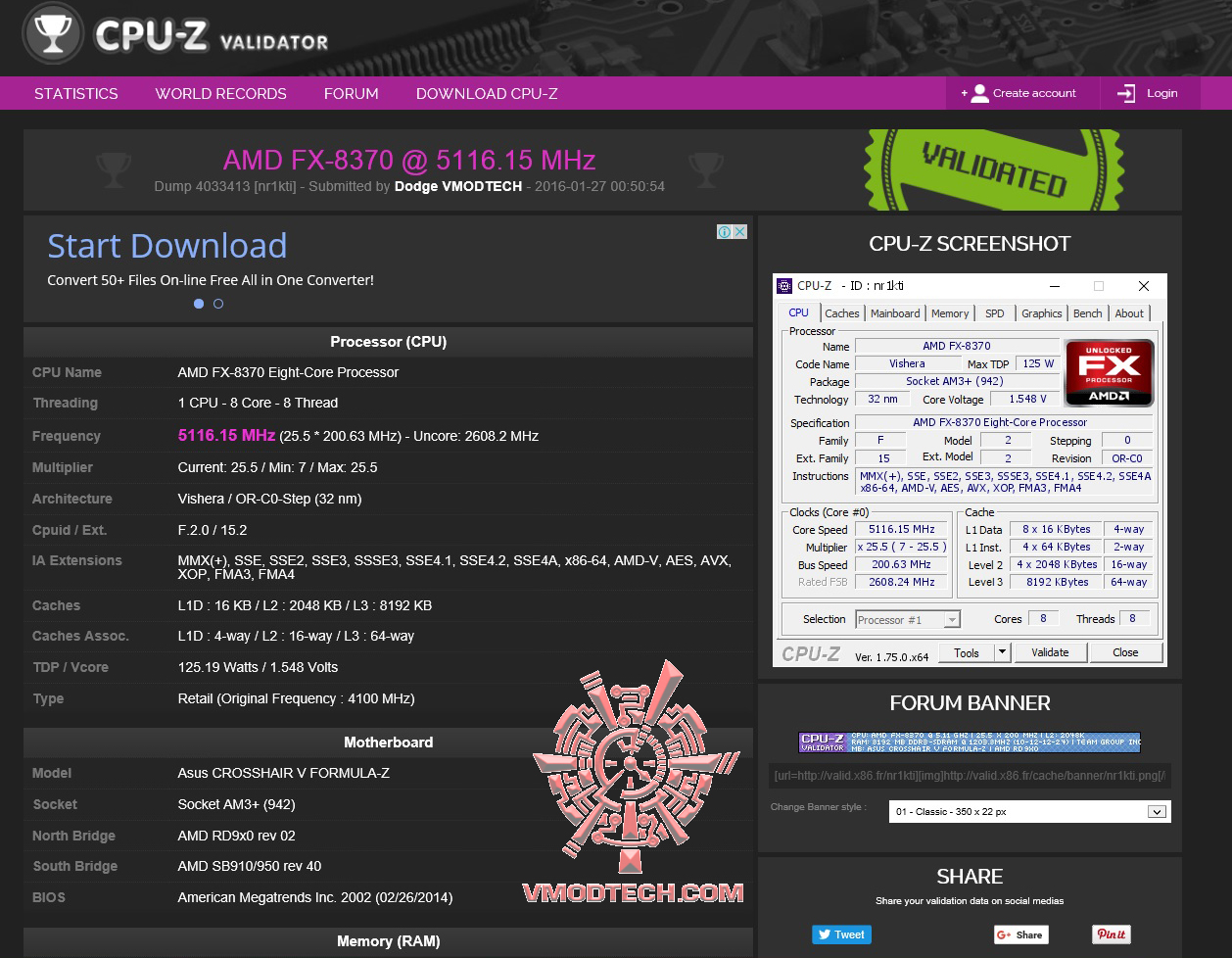The width and height of the screenshot is (1232, 958).
Task: Click the AMD FX Unlocked processor logo
Action: pyautogui.click(x=1109, y=372)
